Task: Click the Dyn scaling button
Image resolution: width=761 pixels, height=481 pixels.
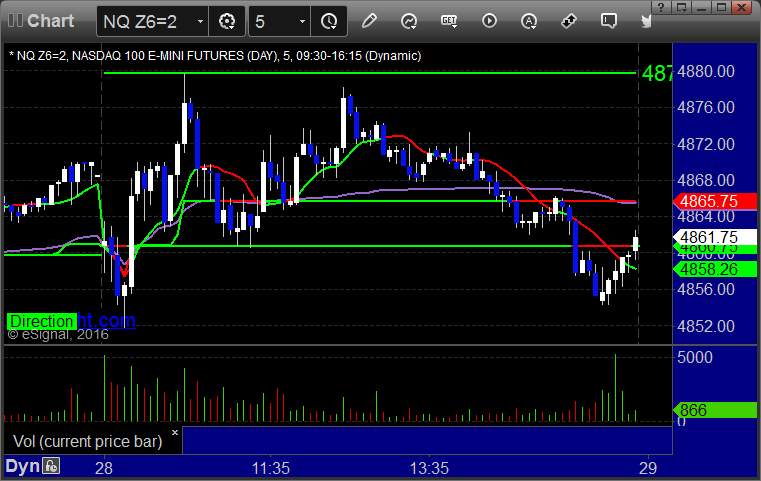Action: tap(22, 466)
